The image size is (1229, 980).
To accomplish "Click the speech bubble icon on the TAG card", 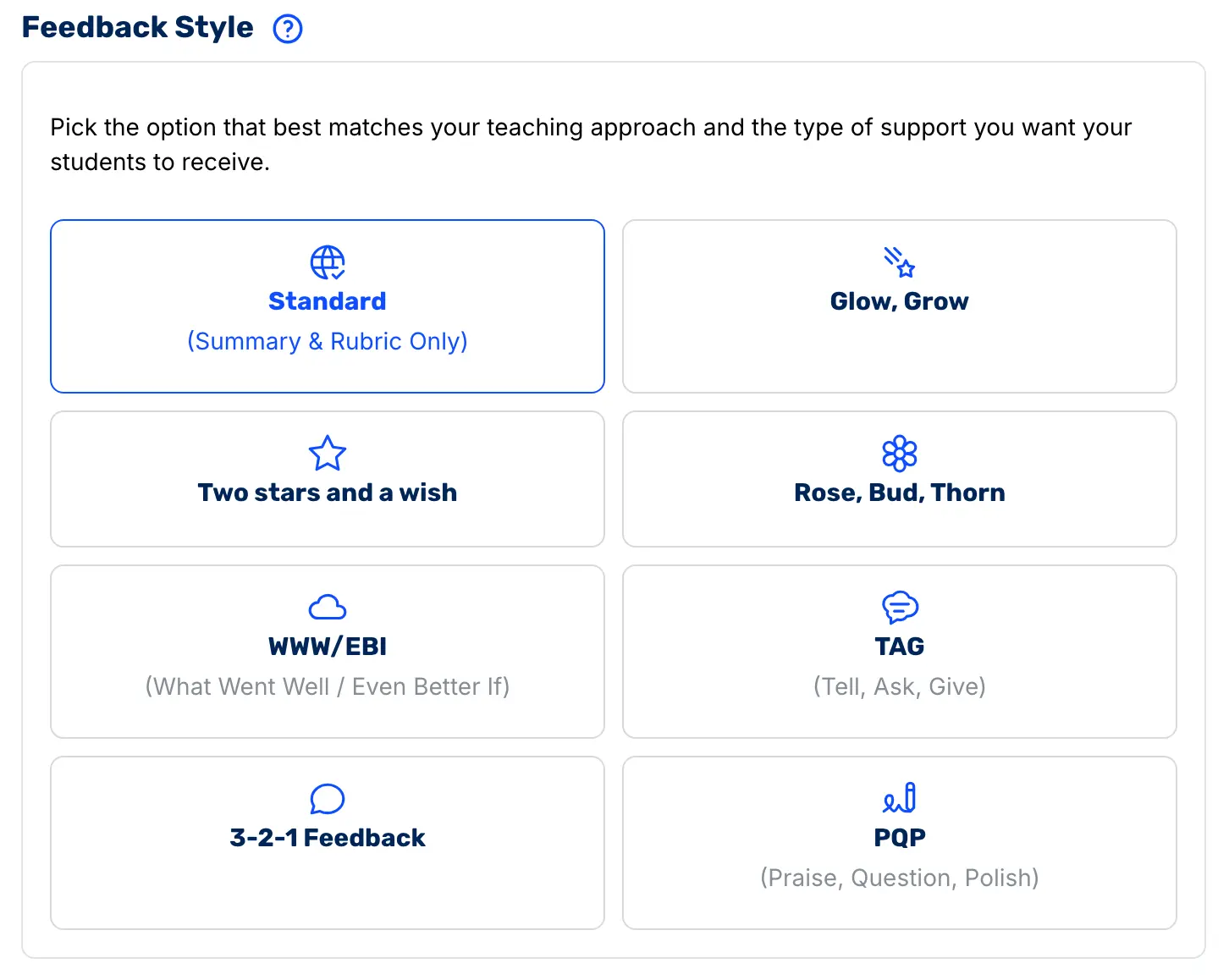I will pos(899,607).
